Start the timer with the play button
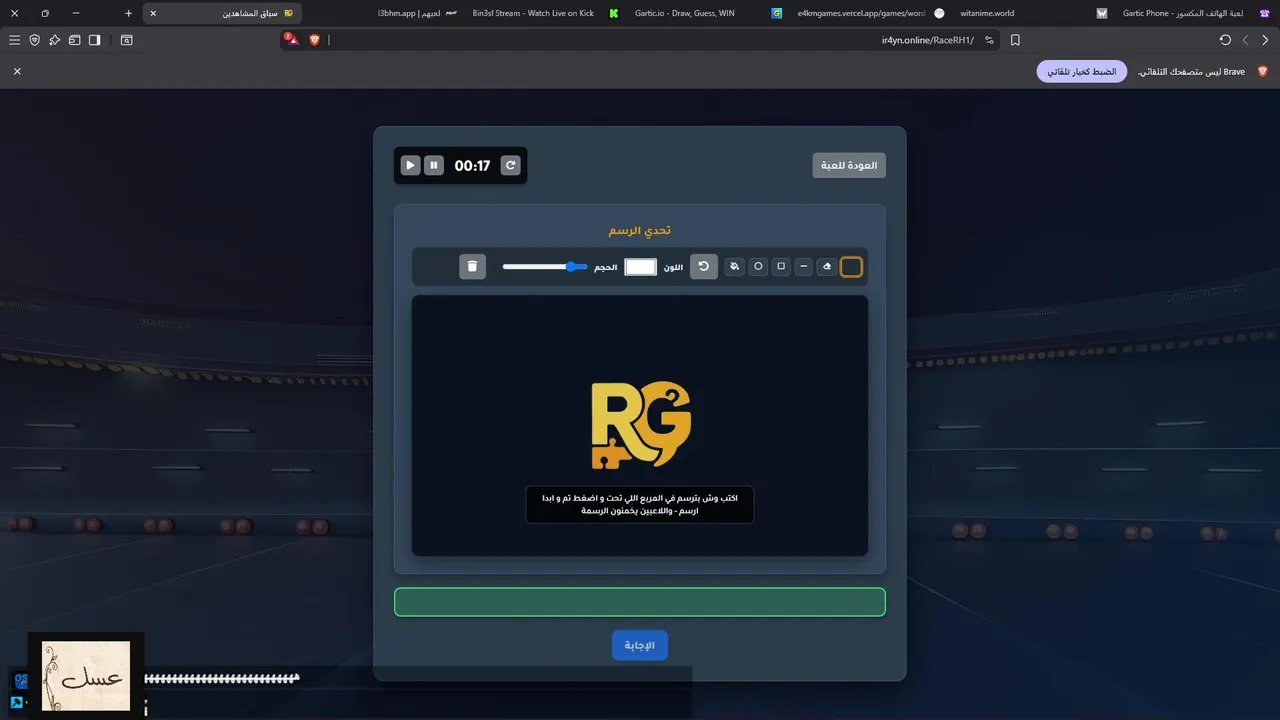Screen dimensions: 1280x720 pos(410,165)
